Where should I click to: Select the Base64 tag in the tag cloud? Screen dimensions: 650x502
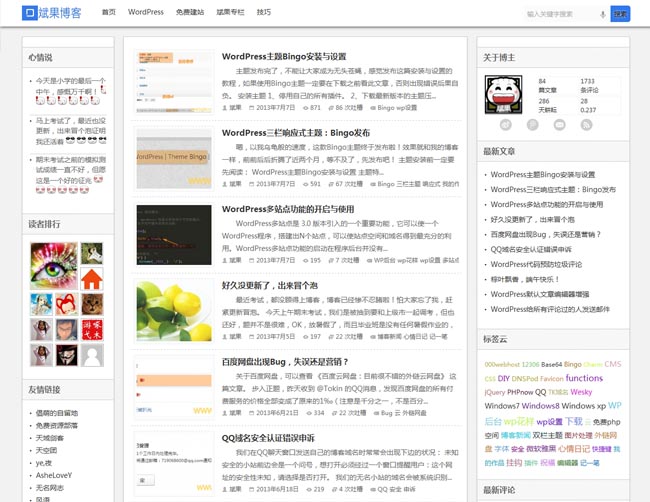551,364
